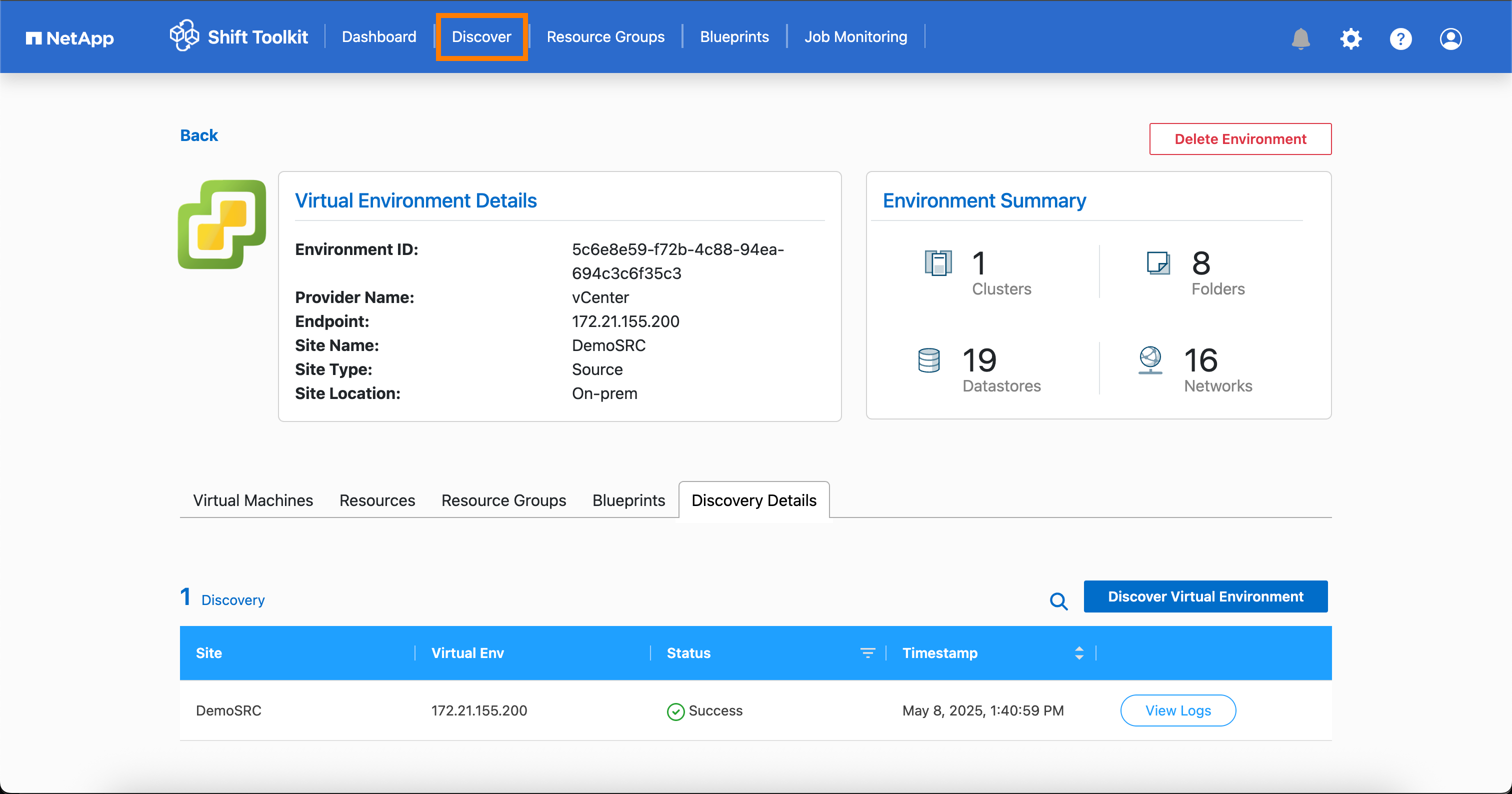Select the Discovery Details tab
1512x794 pixels.
point(754,500)
